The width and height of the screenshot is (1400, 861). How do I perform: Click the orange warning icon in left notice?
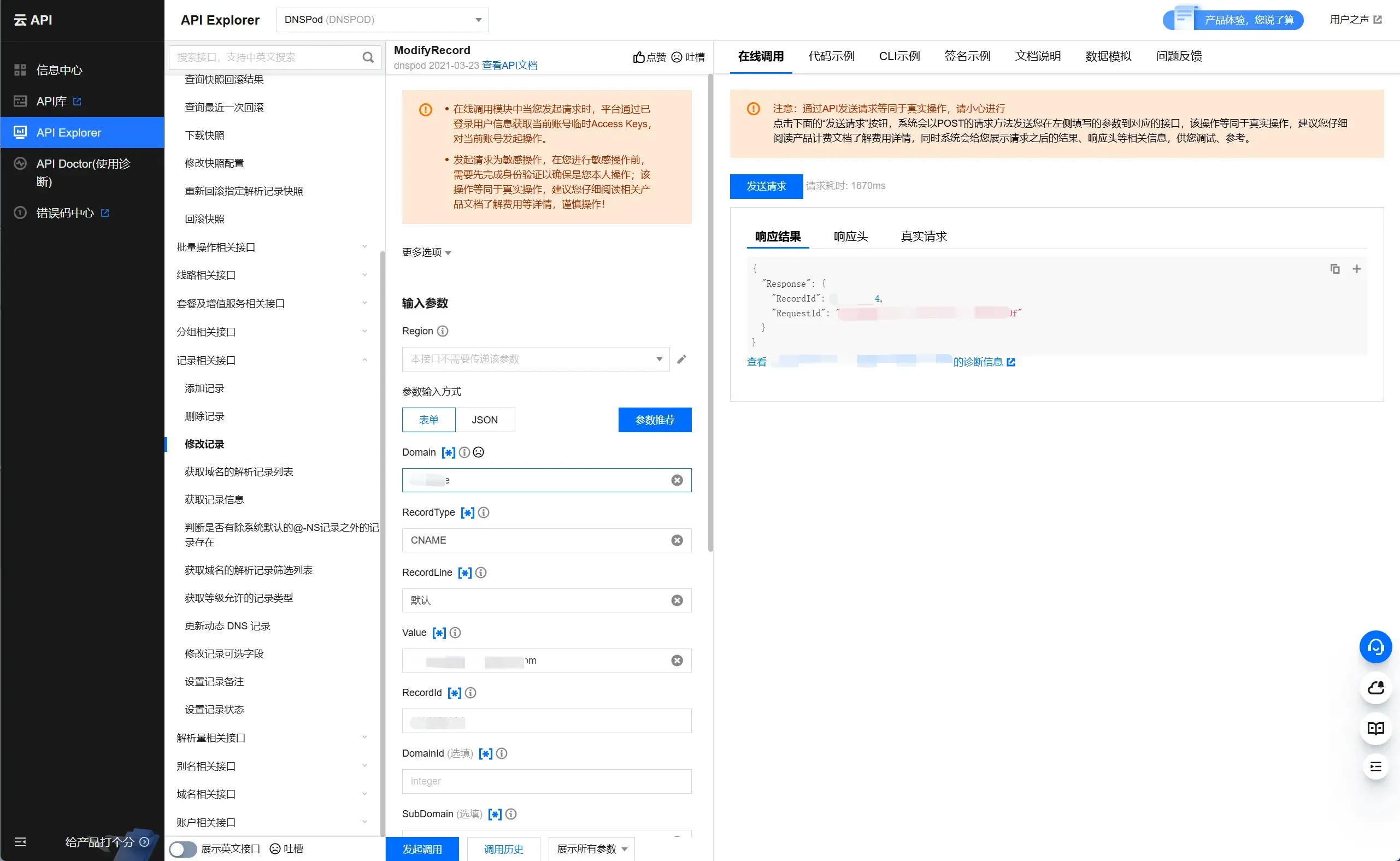coord(426,109)
